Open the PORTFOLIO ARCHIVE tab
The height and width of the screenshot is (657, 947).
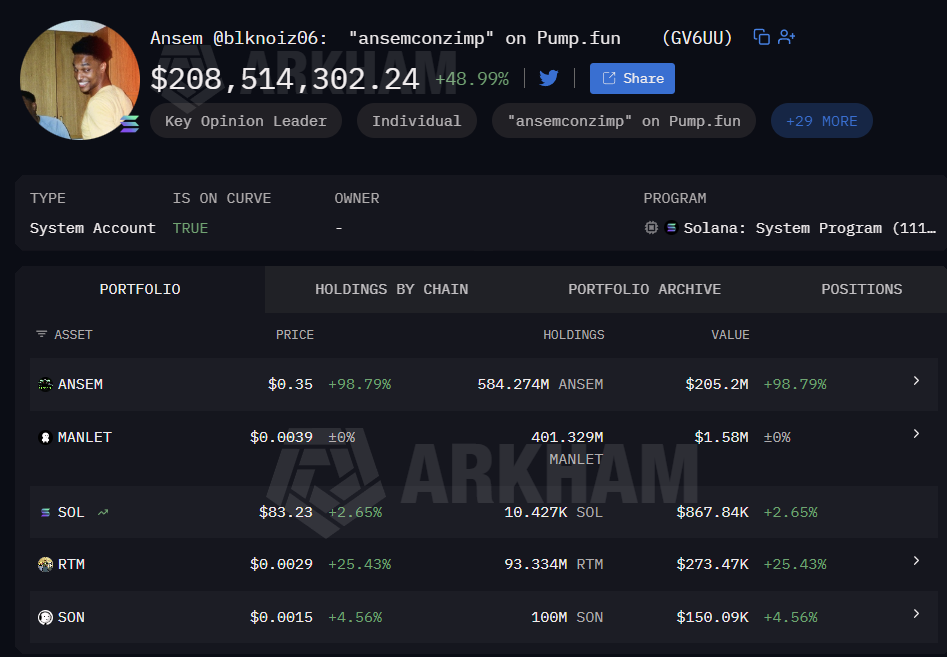coord(644,289)
